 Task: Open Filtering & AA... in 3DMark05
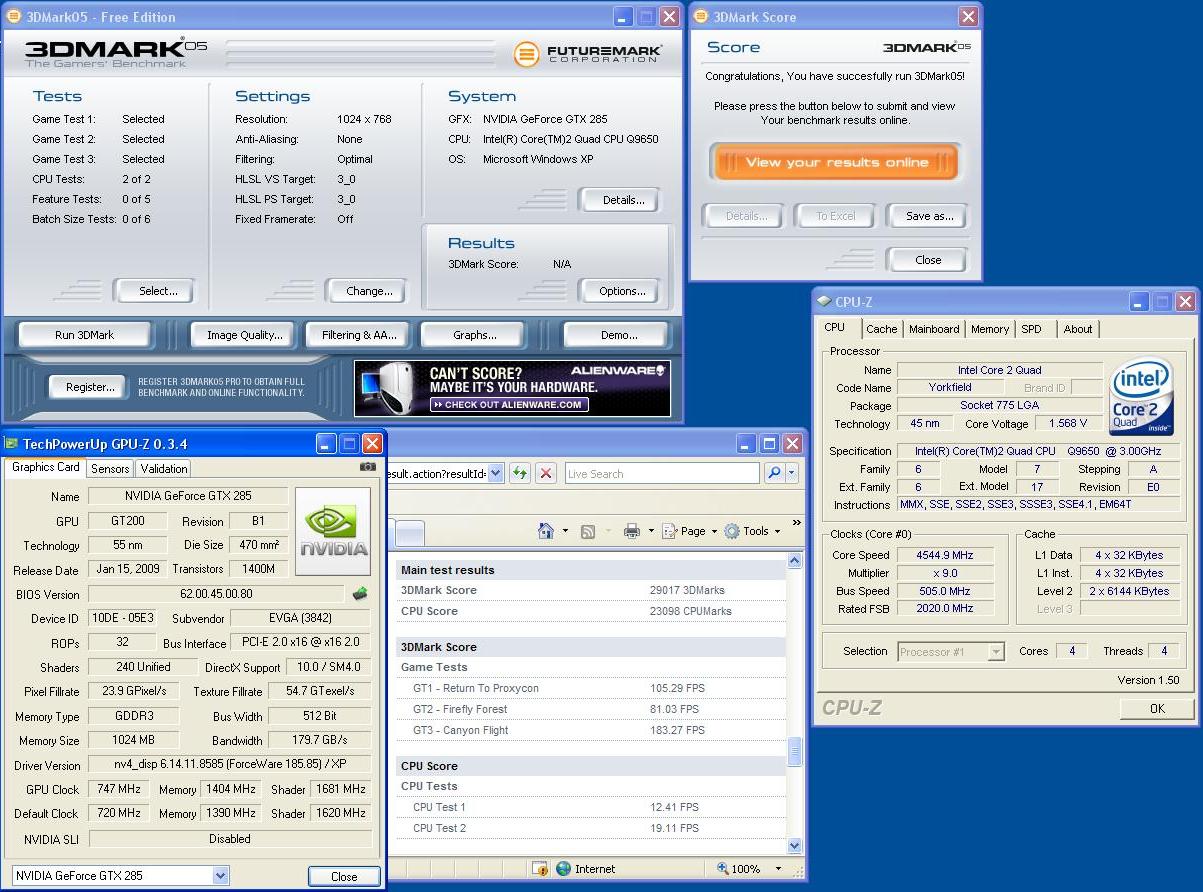click(359, 335)
